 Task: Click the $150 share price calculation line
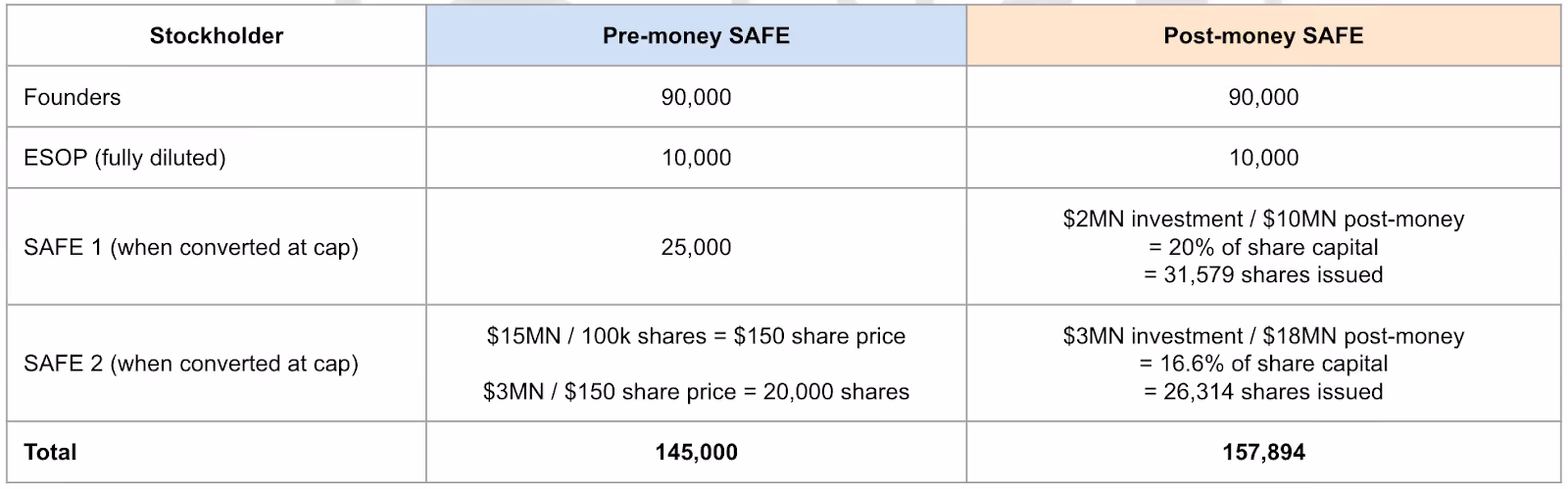click(x=696, y=336)
